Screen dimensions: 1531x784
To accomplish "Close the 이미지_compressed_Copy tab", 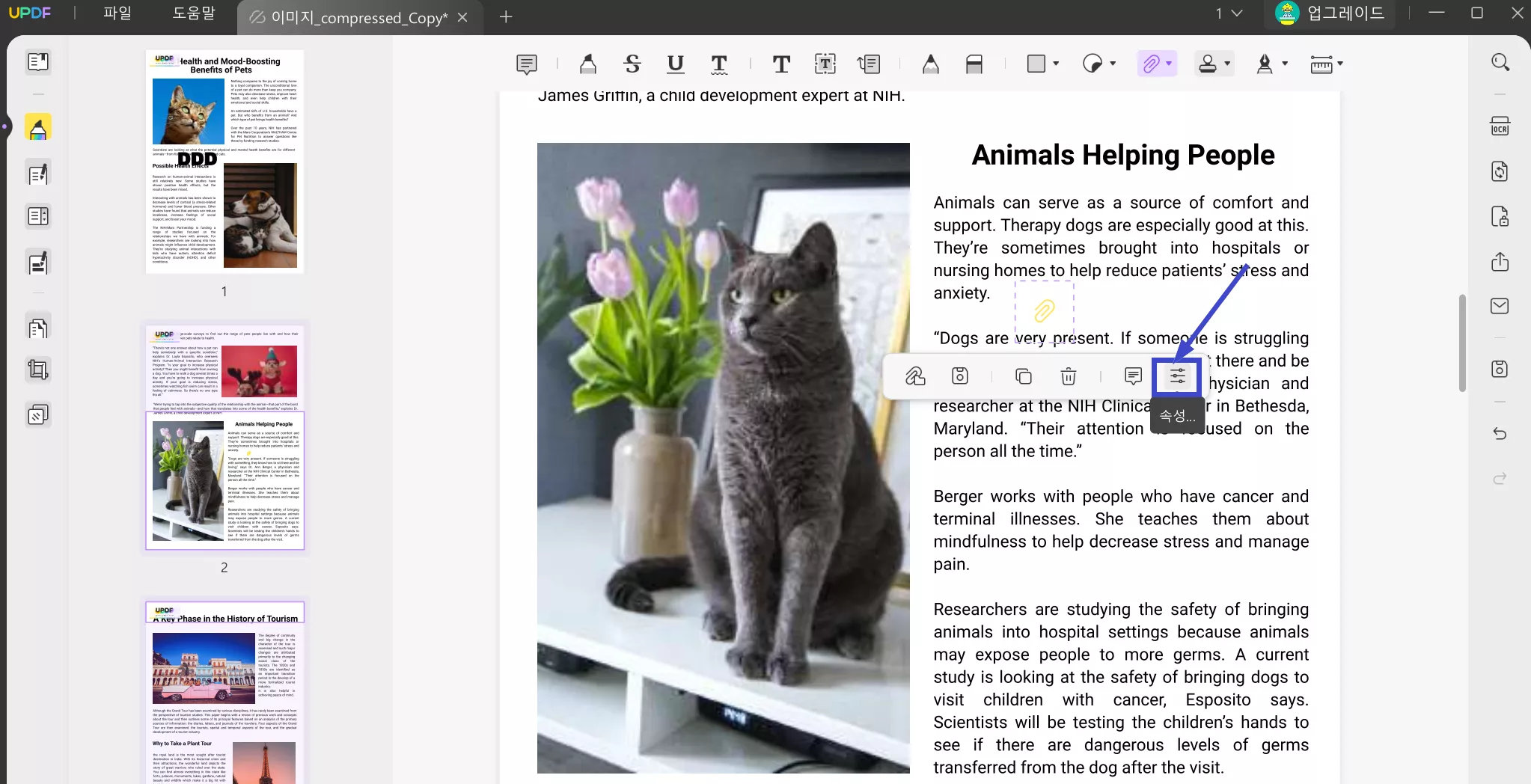I will click(463, 17).
